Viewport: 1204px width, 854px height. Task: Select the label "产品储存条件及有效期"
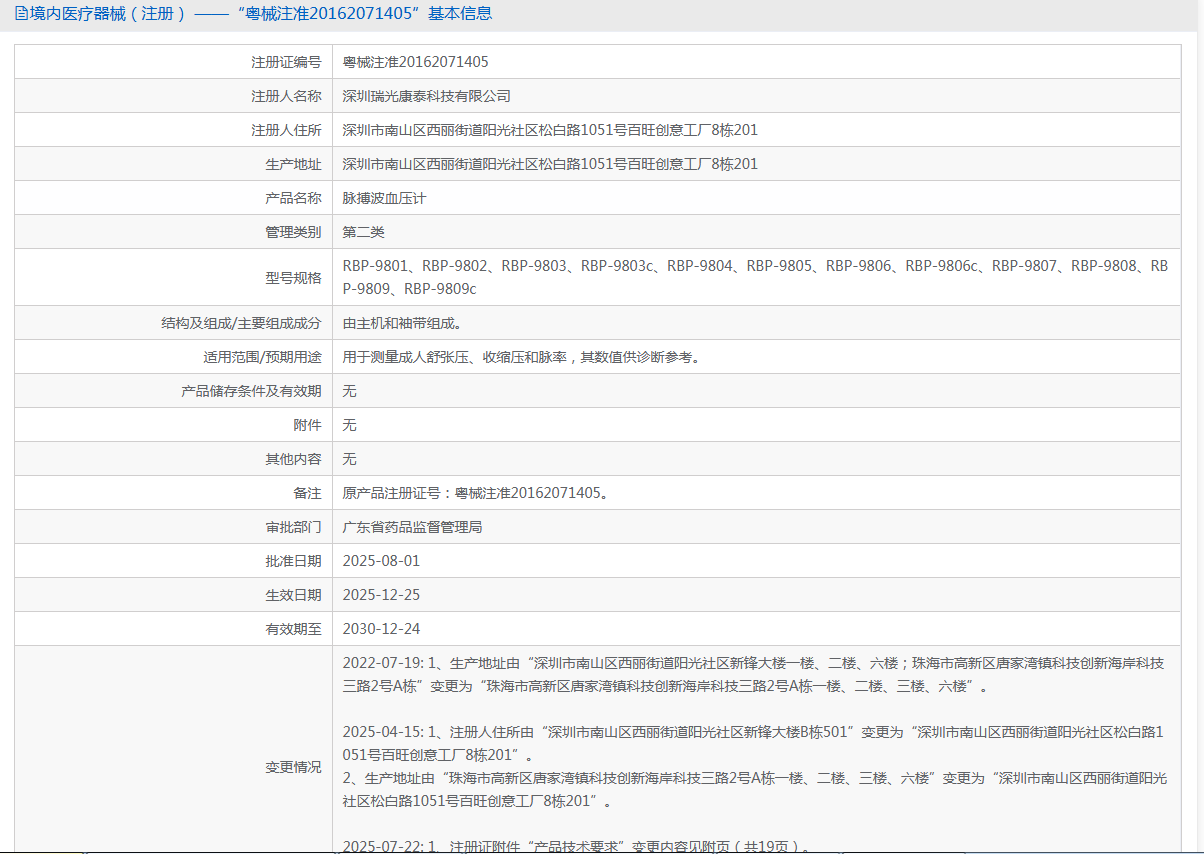tap(251, 391)
